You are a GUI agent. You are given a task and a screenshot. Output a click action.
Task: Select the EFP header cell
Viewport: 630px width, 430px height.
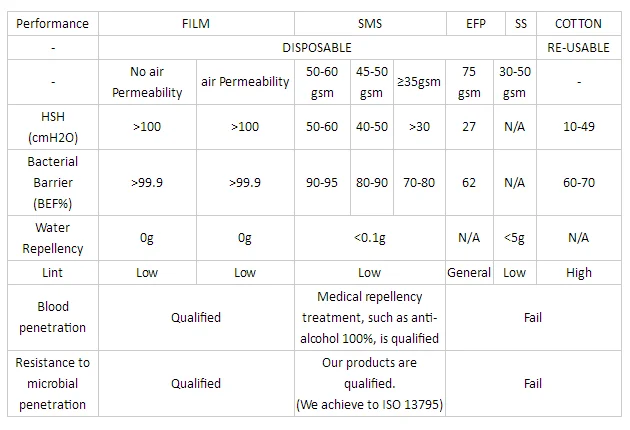475,23
